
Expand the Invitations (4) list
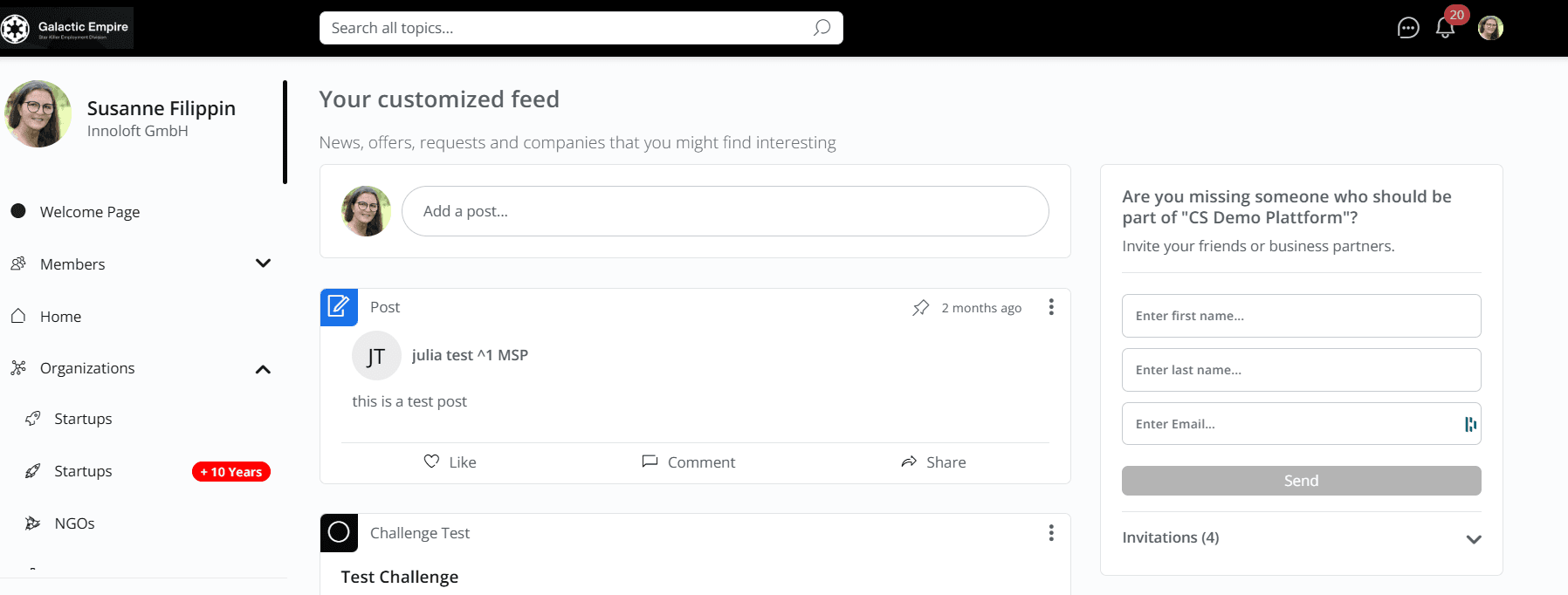point(1474,538)
